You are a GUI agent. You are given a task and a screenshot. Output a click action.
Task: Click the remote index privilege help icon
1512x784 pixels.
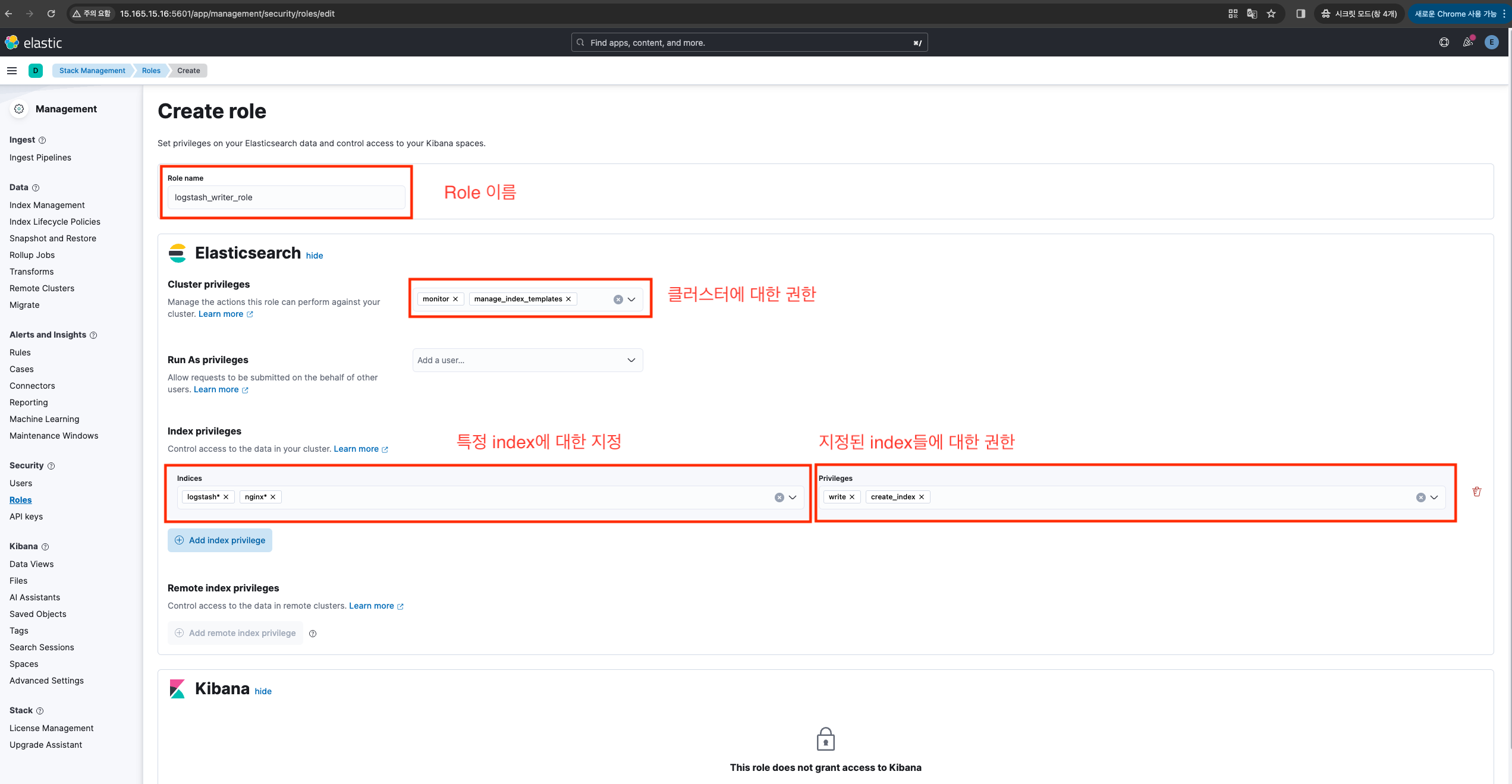pos(313,634)
